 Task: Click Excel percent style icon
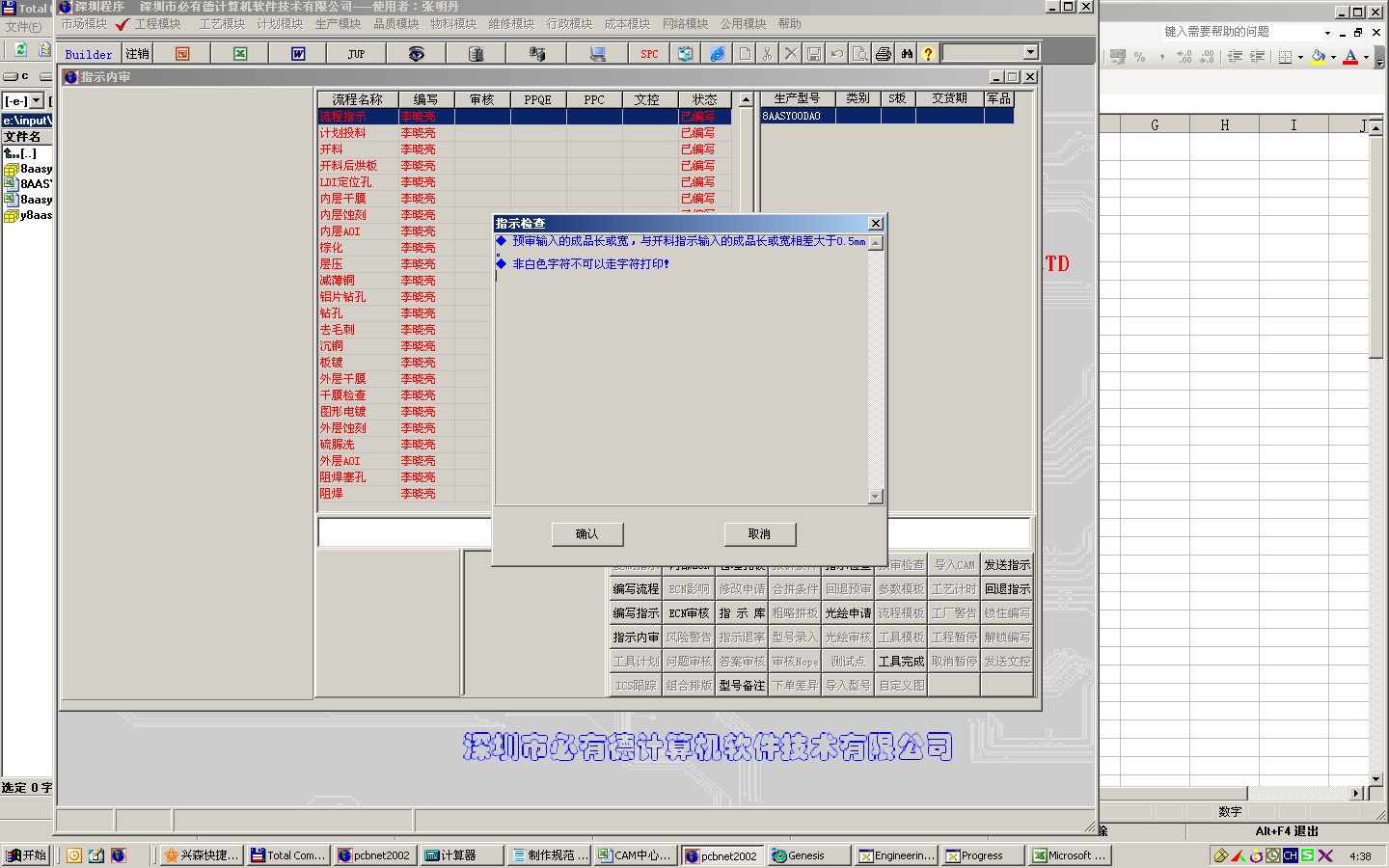(1139, 57)
